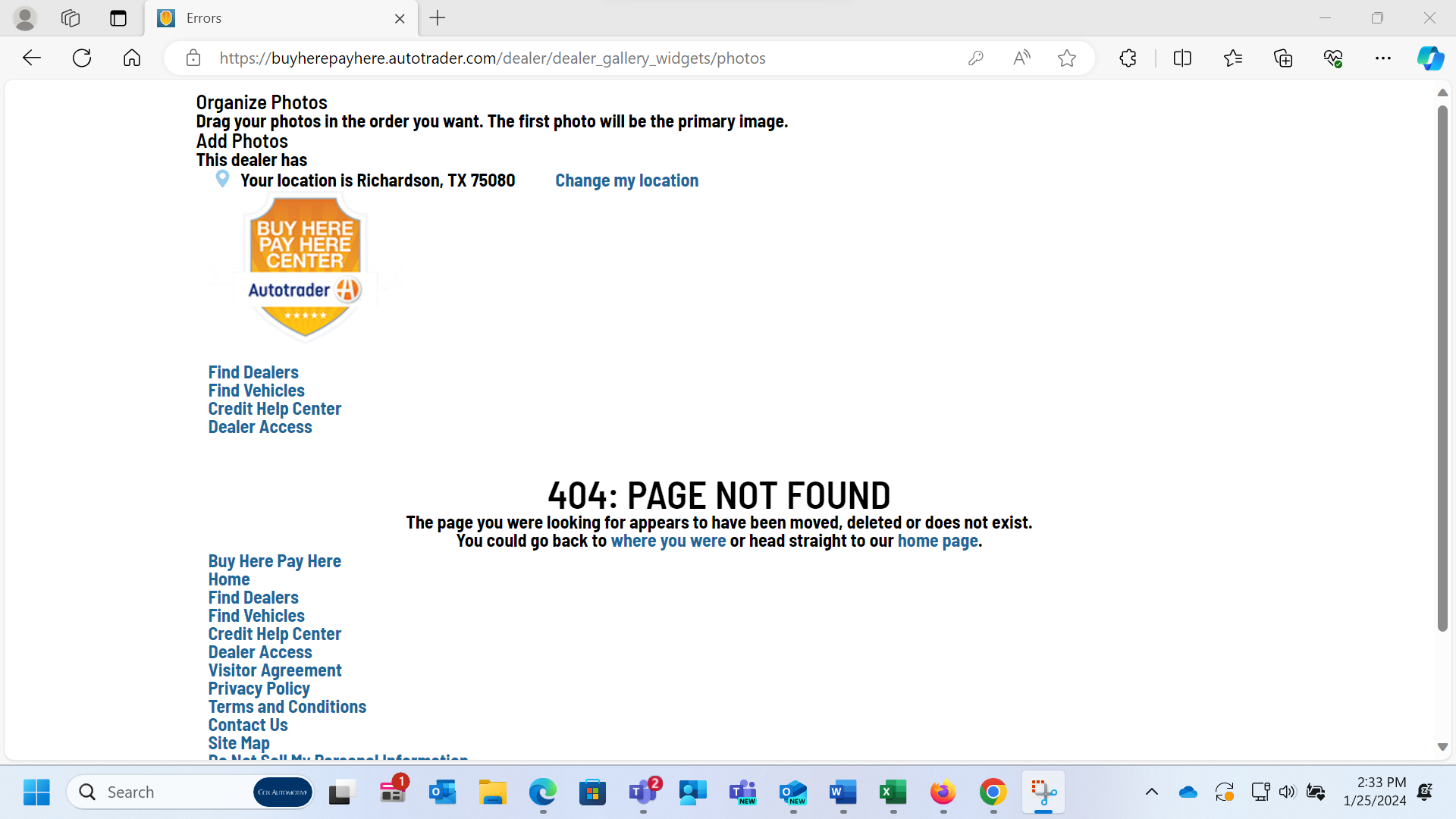Click the scrollbar down arrow
This screenshot has height=819, width=1456.
click(x=1442, y=747)
